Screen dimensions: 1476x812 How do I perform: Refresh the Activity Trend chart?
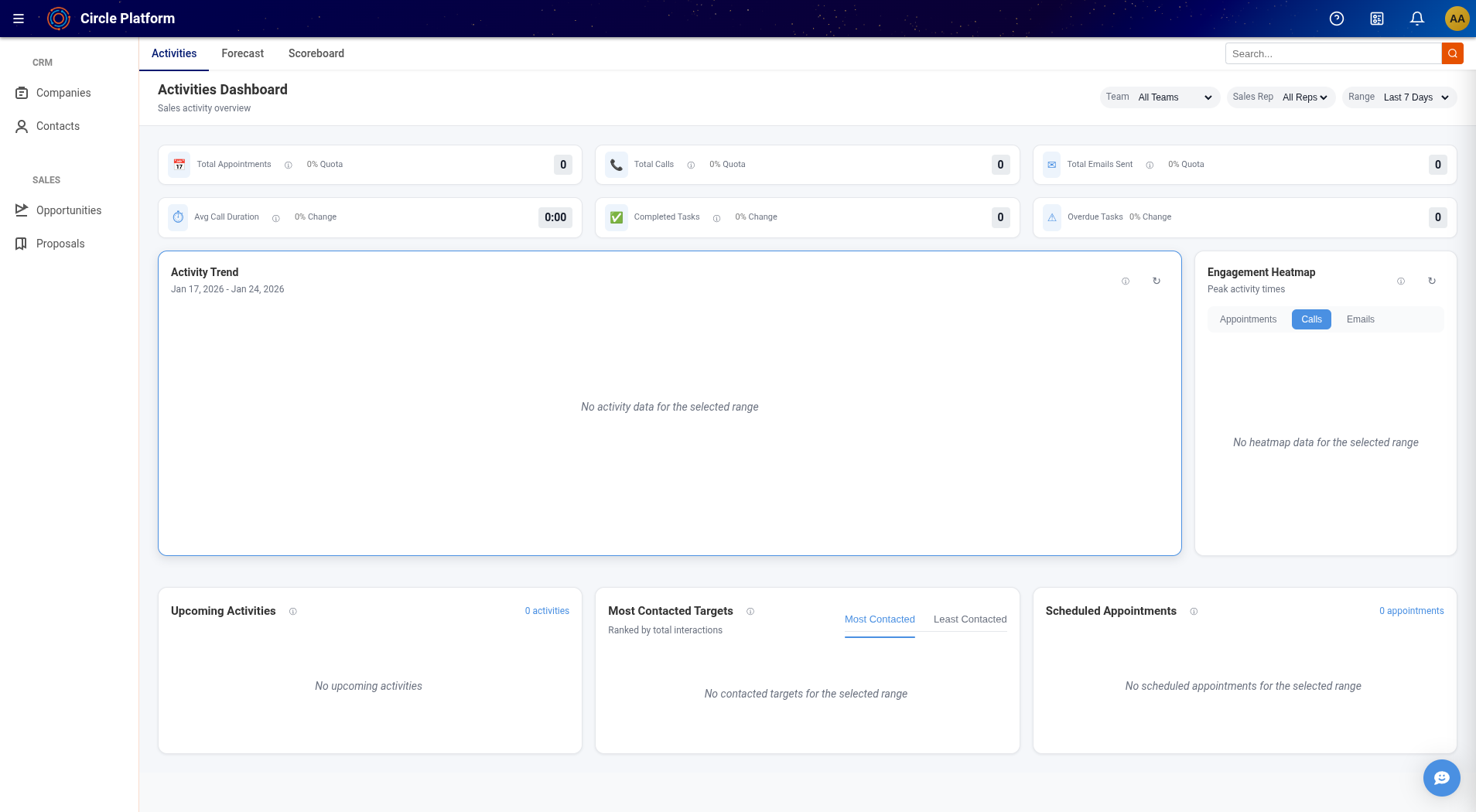point(1157,281)
